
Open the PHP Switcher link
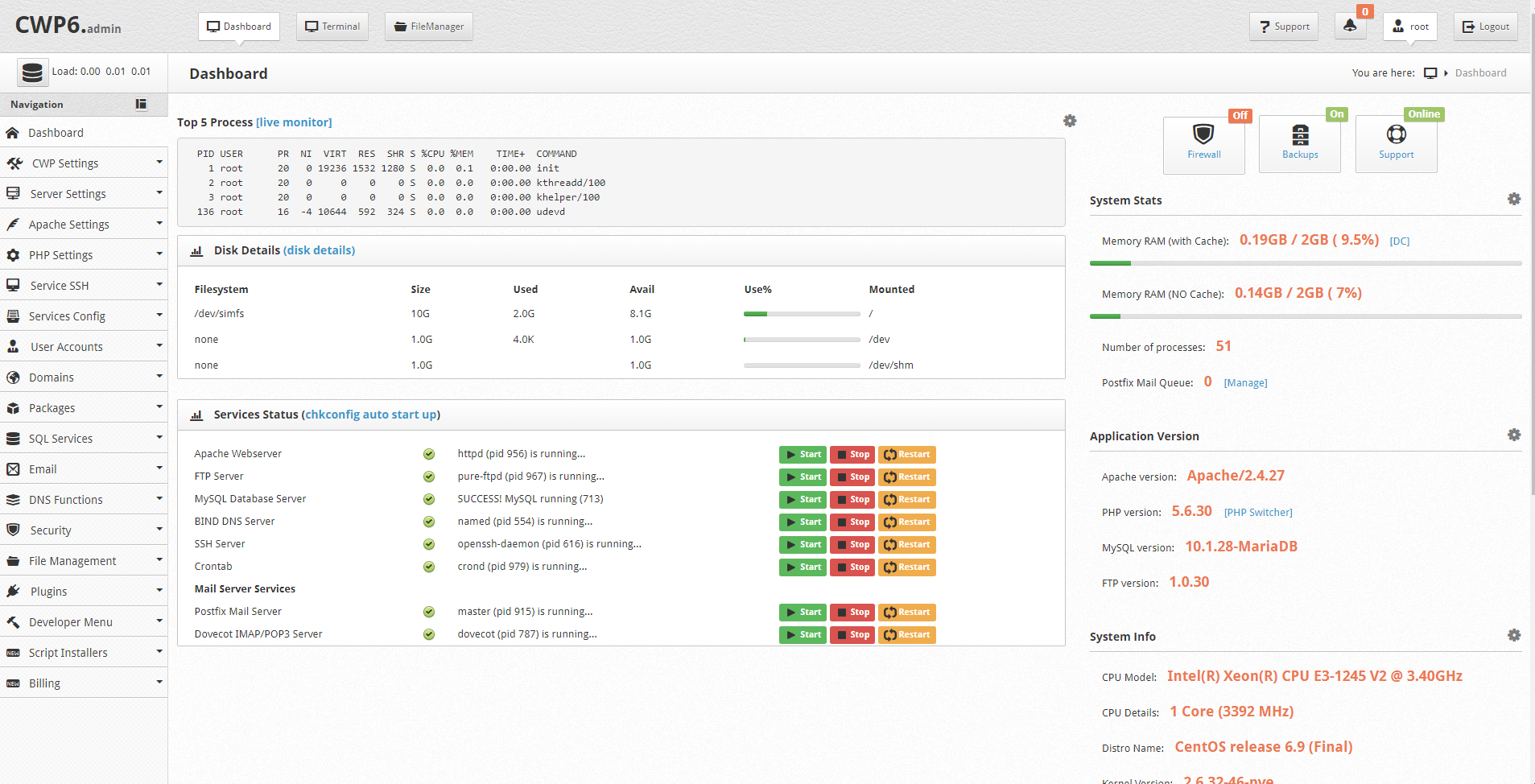click(1257, 513)
